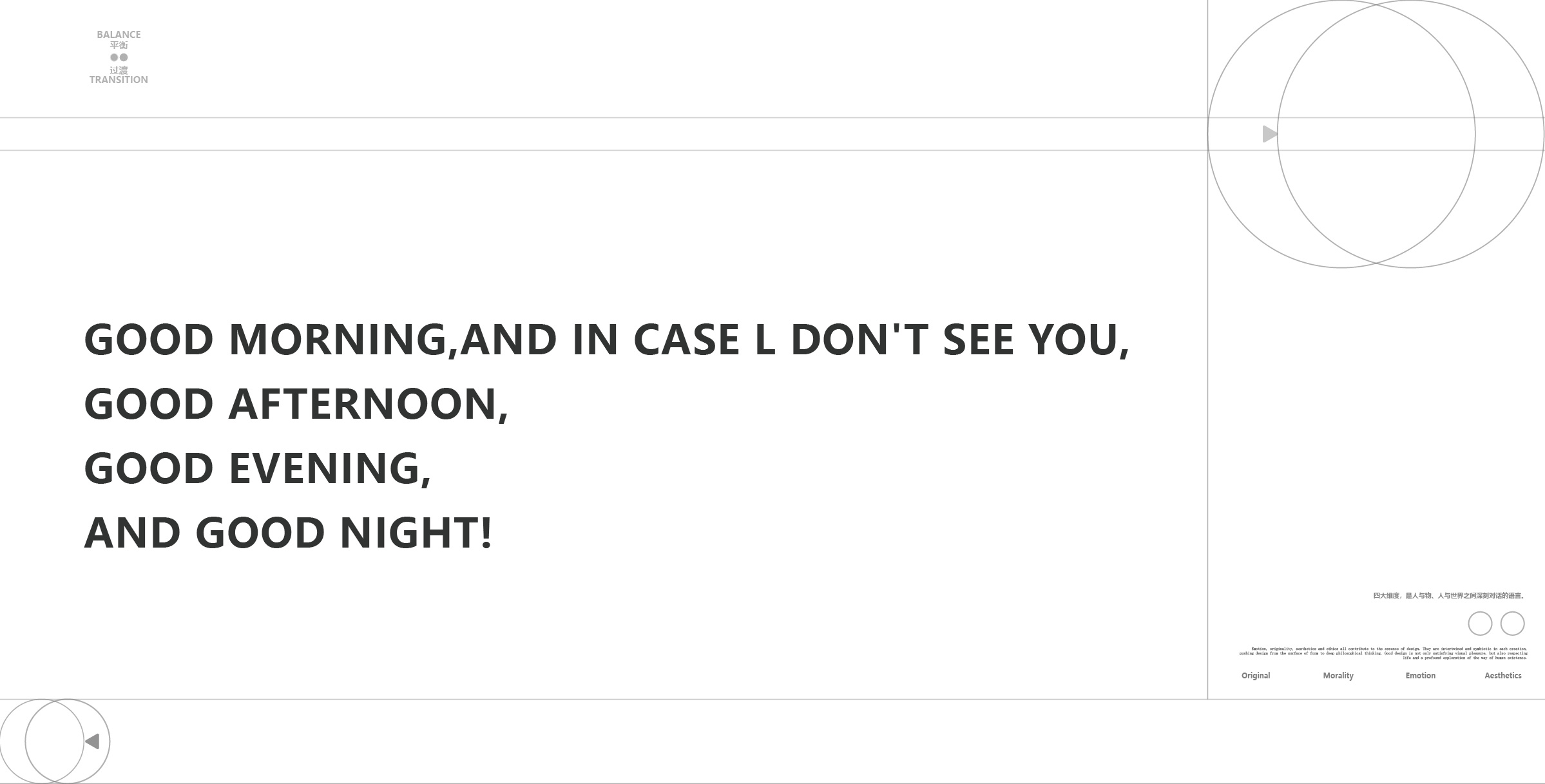The height and width of the screenshot is (784, 1545).
Task: Click the right-pointing play triangle
Action: (x=1269, y=134)
